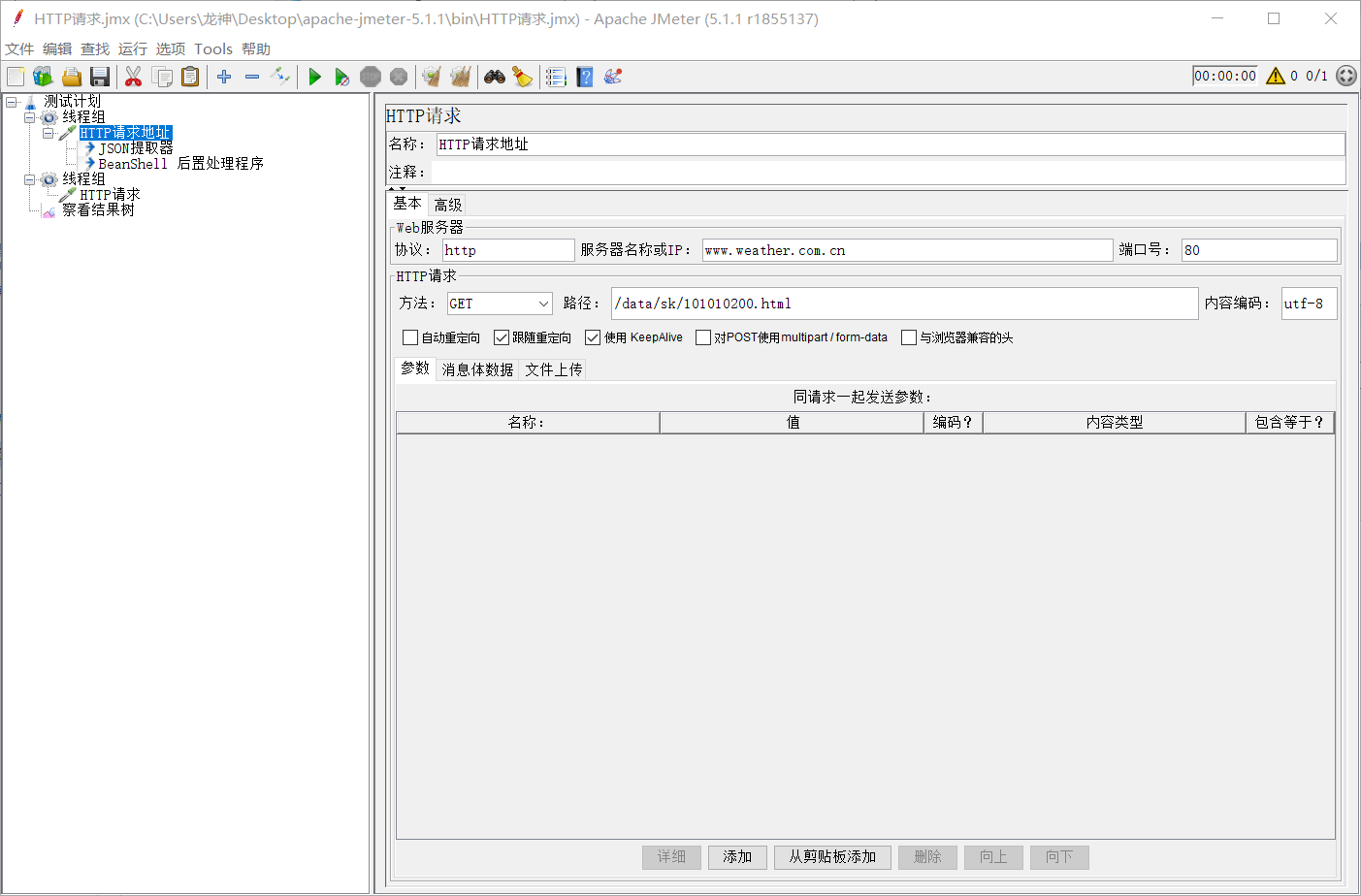The height and width of the screenshot is (896, 1361).
Task: Open the 帮助 menu
Action: (x=256, y=49)
